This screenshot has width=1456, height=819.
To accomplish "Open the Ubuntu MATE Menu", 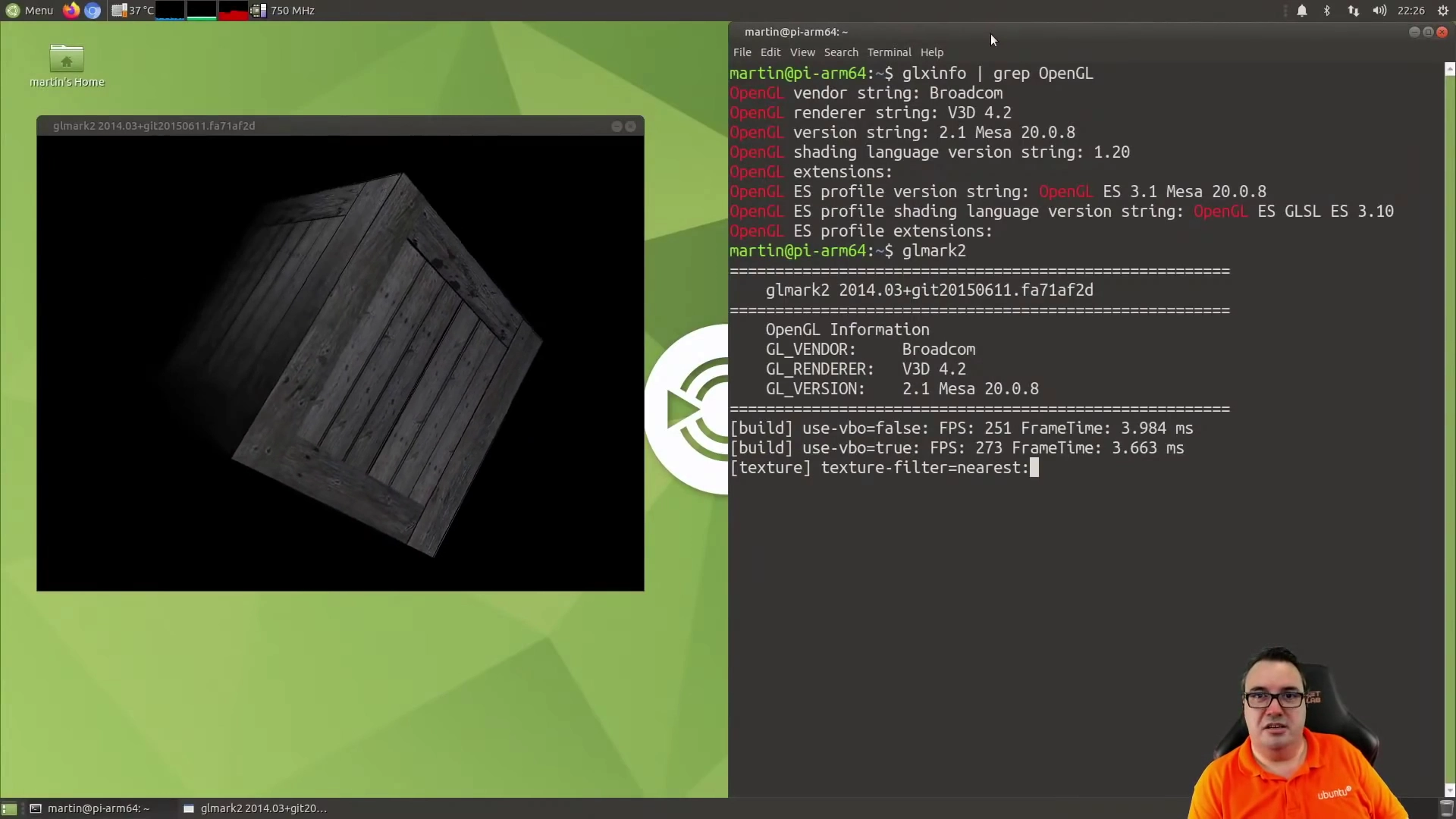I will 30,11.
